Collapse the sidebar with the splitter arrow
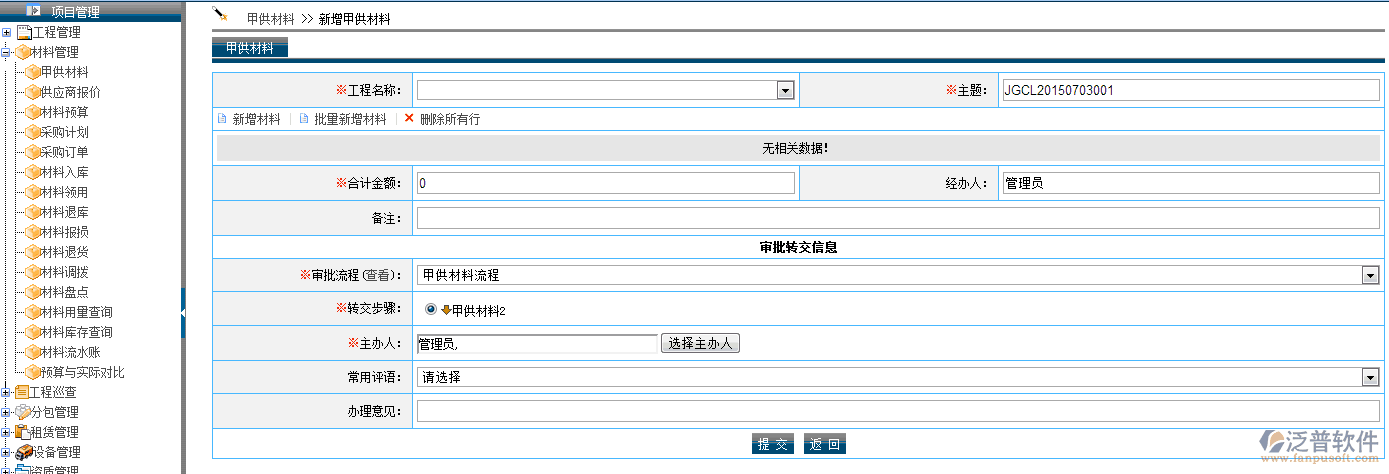 [183, 314]
